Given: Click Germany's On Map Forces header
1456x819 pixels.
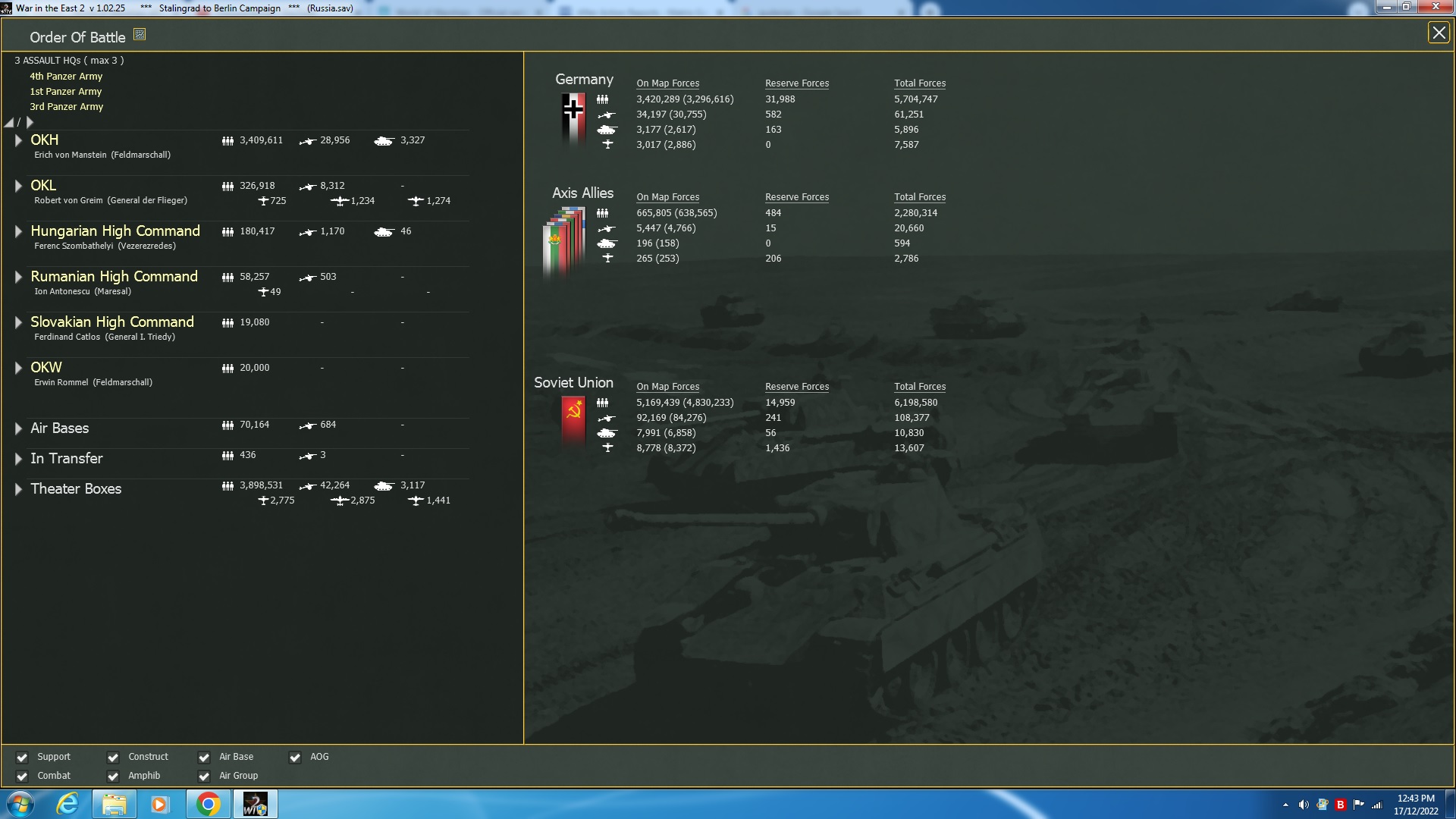Looking at the screenshot, I should pyautogui.click(x=667, y=83).
